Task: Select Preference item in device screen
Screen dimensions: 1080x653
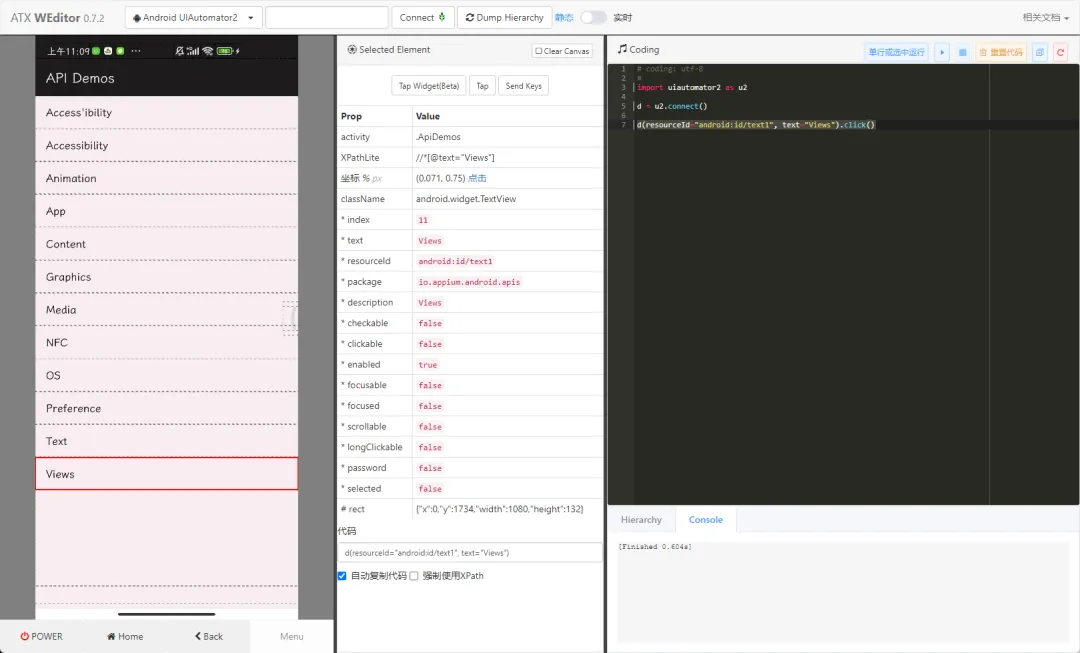Action: (x=167, y=408)
